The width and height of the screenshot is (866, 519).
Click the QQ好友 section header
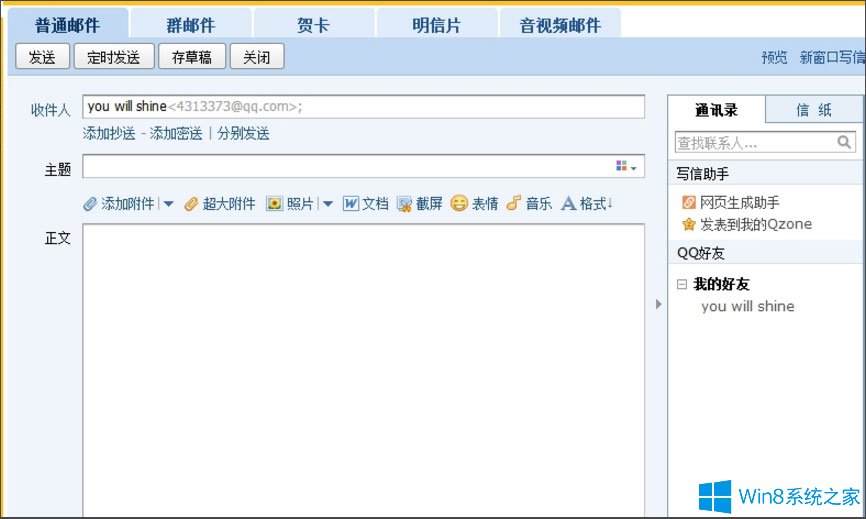[765, 253]
